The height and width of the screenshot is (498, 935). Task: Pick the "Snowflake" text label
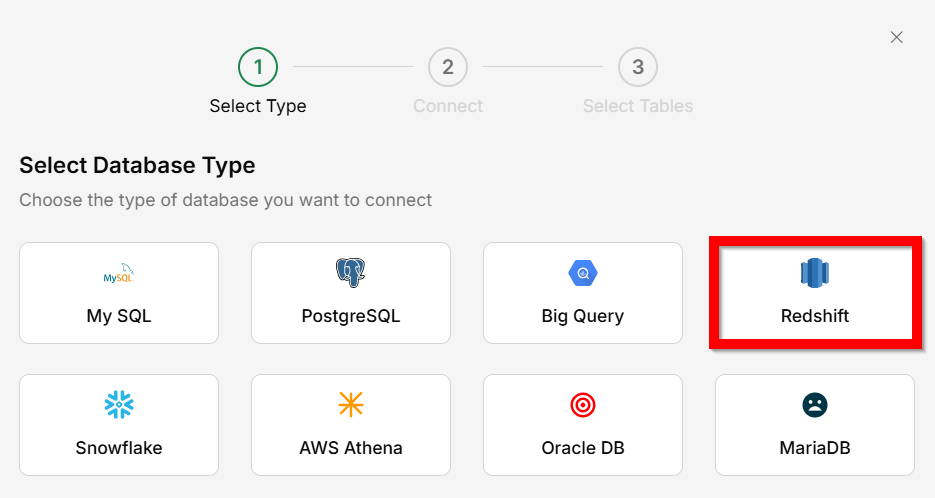coord(119,448)
